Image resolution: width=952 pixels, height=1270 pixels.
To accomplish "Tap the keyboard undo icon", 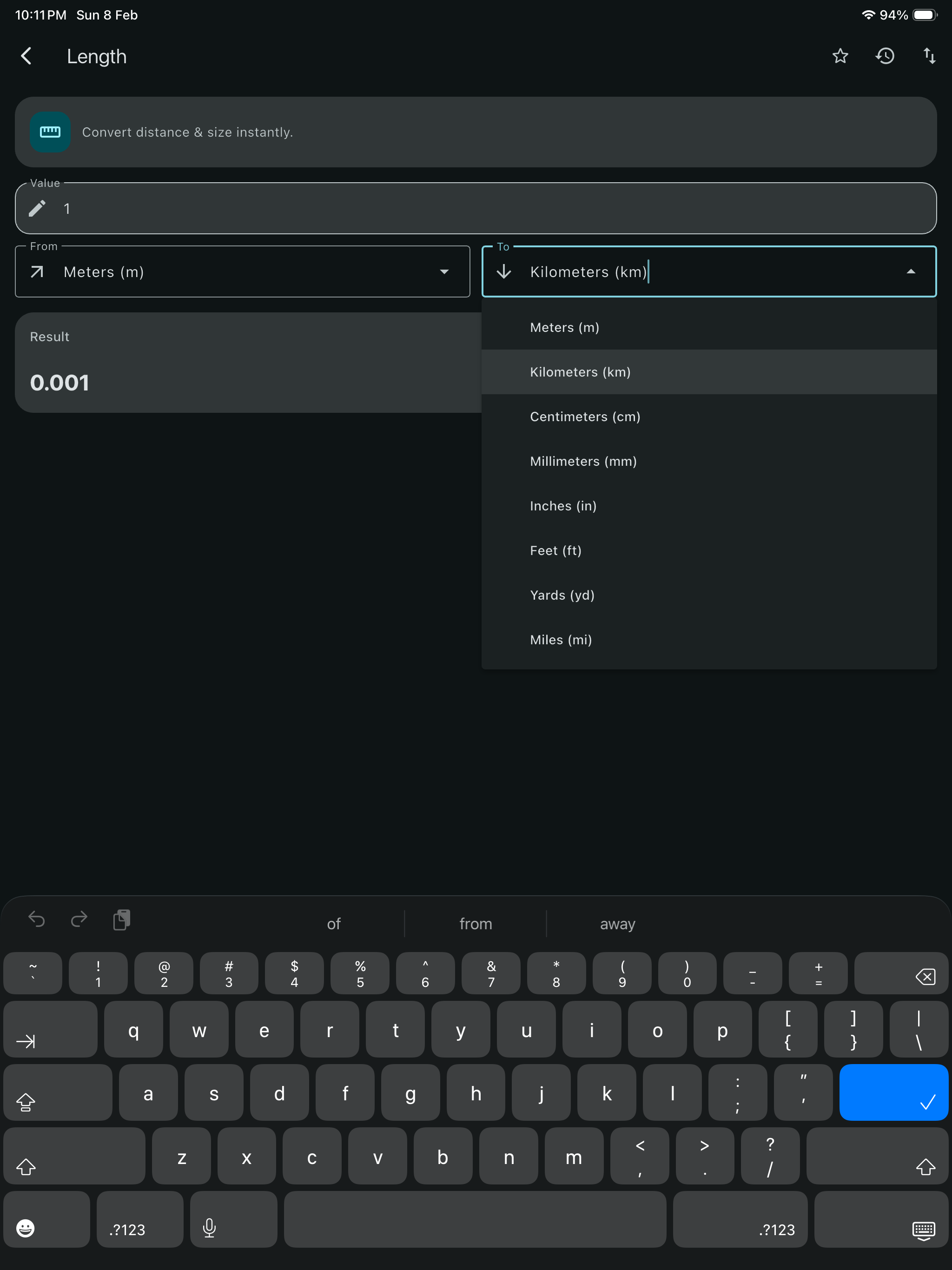I will tap(37, 919).
